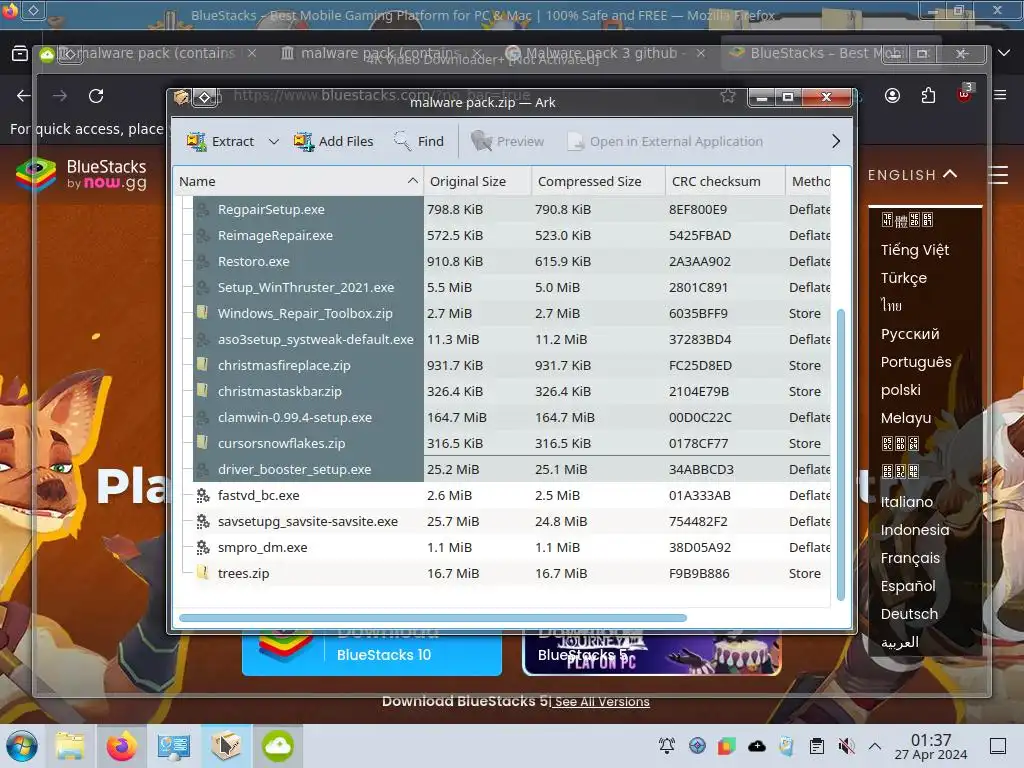Open Firefox from the taskbar
The image size is (1024, 768).
click(x=121, y=746)
